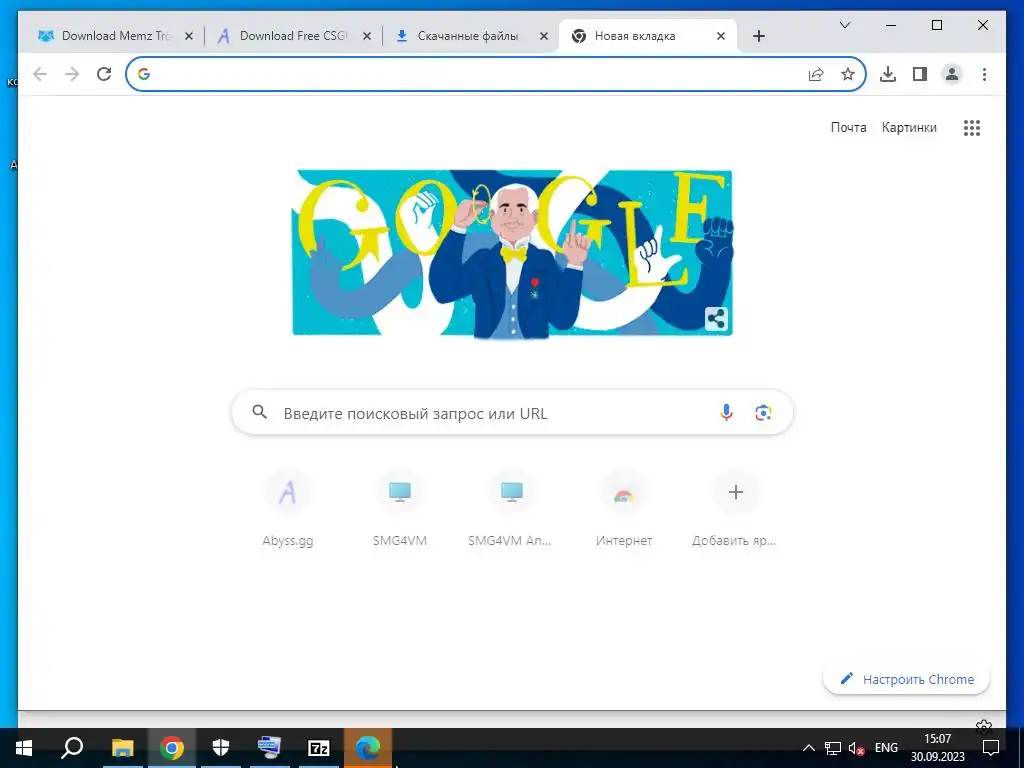Viewport: 1024px width, 768px height.
Task: Click the Введите поисковый запрос search box
Action: click(x=512, y=412)
